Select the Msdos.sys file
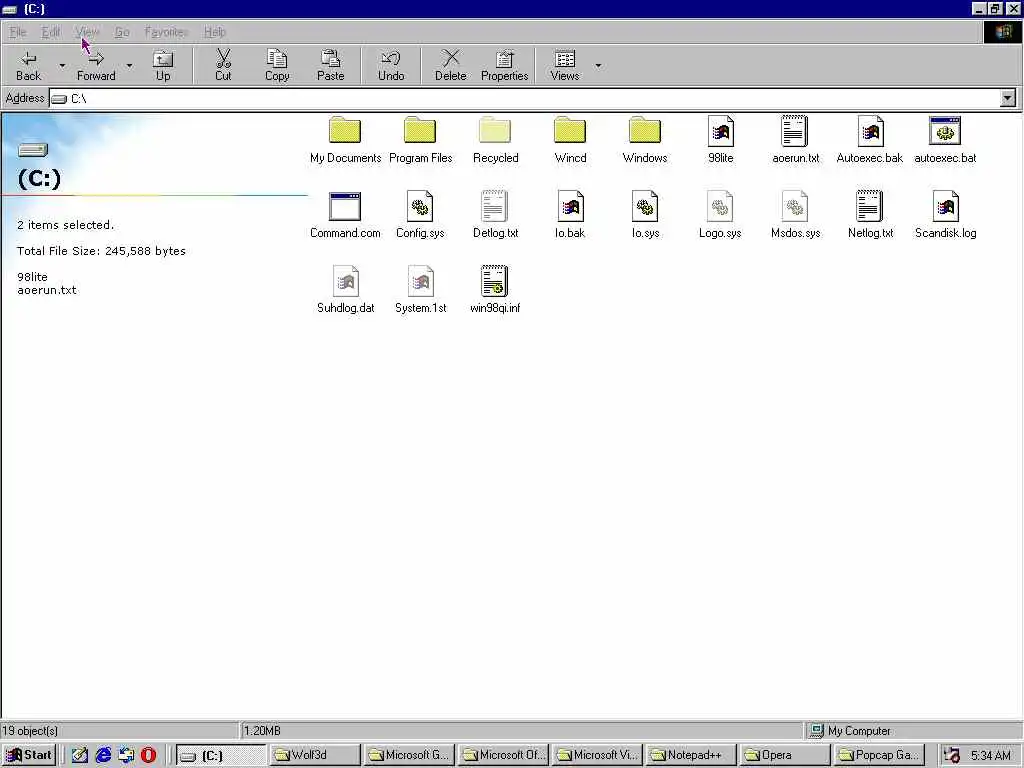Viewport: 1024px width, 768px height. pos(795,216)
